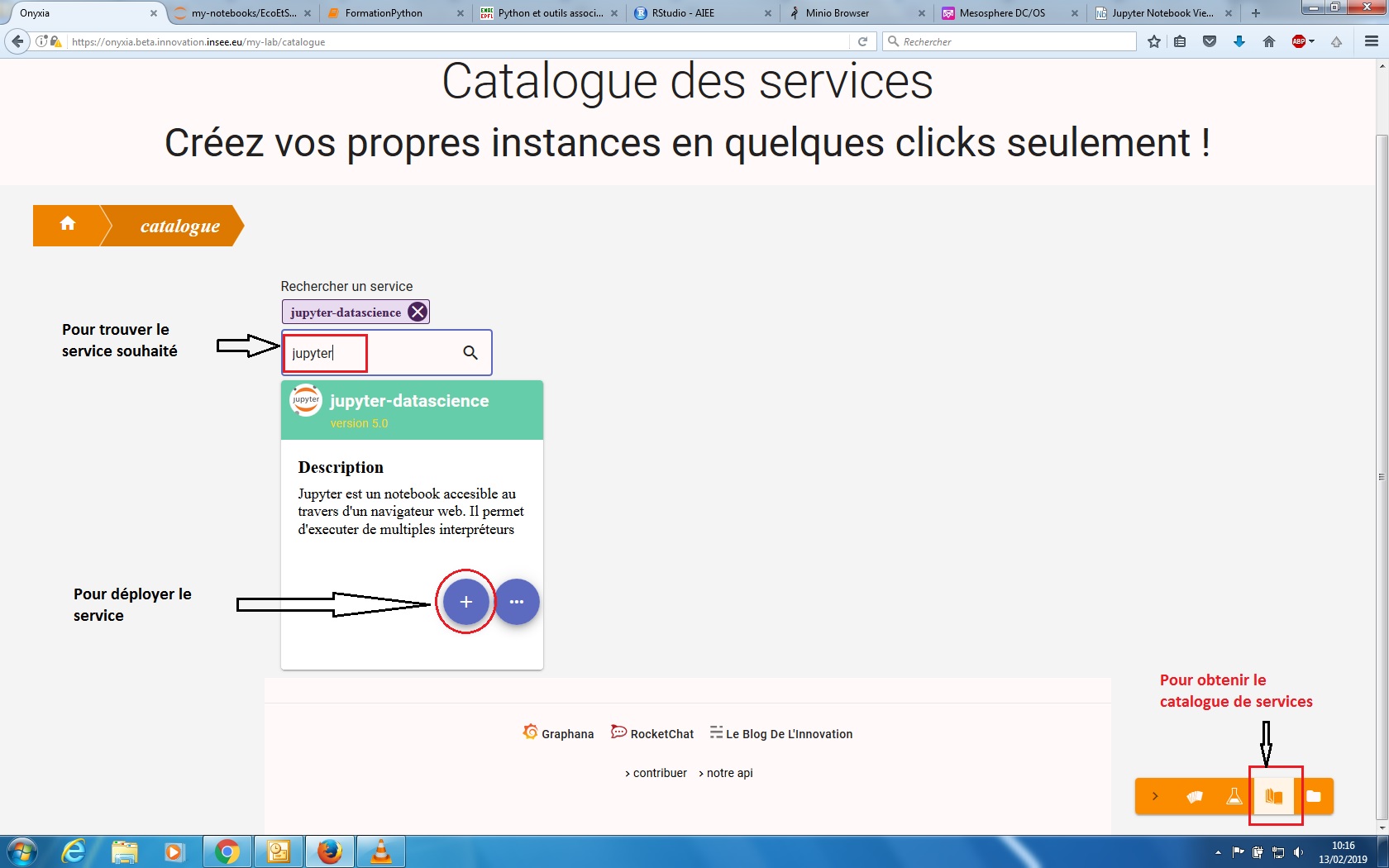Open Firefox from the taskbar

point(330,851)
